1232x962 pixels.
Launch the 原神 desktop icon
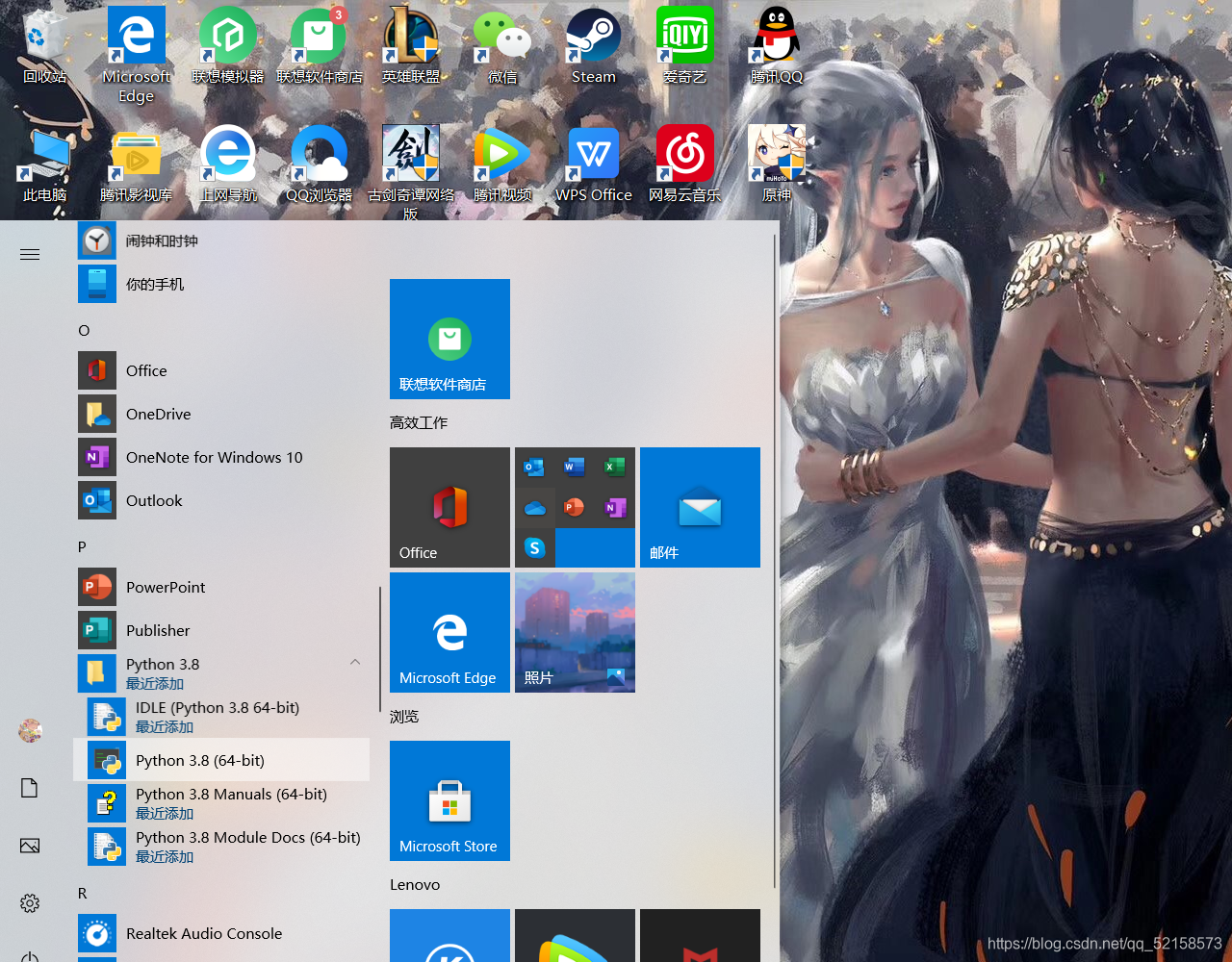click(x=777, y=165)
